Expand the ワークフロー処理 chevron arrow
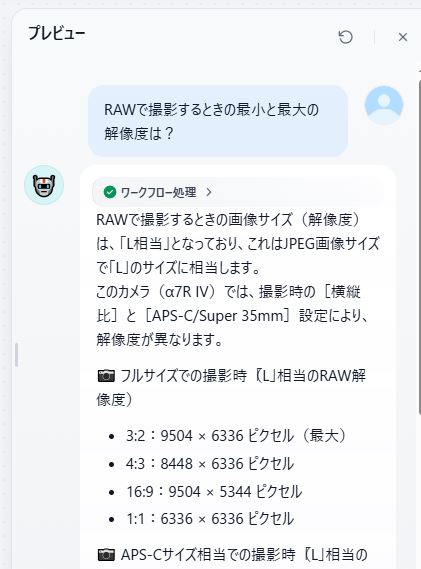This screenshot has height=569, width=421. coord(209,192)
